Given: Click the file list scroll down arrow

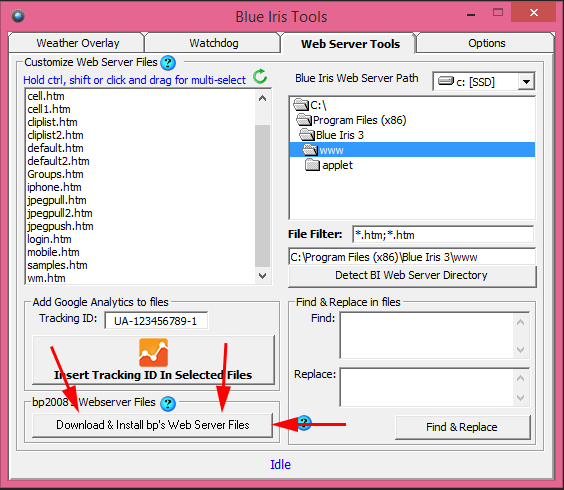Looking at the screenshot, I should pos(263,276).
